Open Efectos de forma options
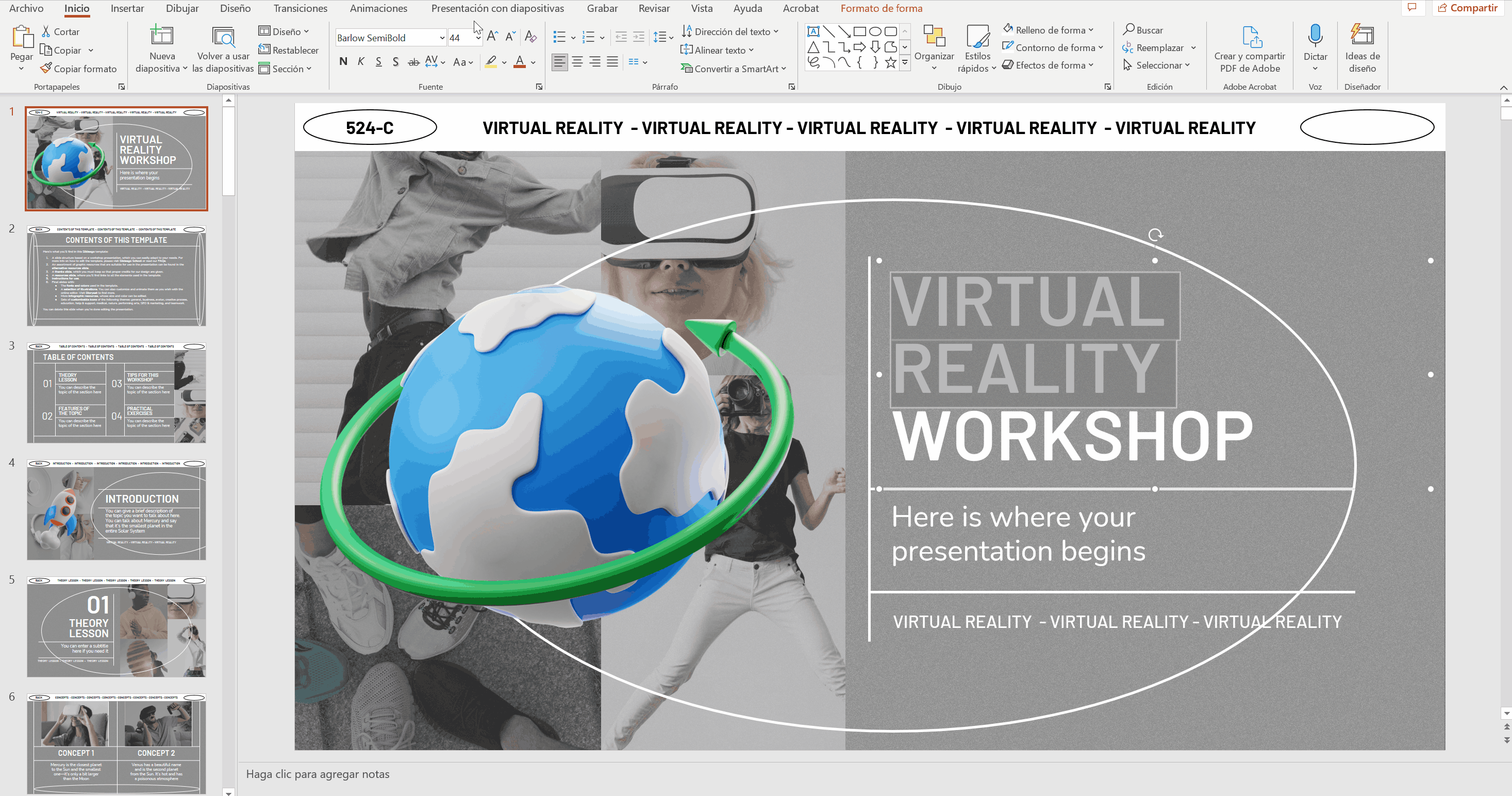The image size is (1512, 796). click(x=1049, y=64)
